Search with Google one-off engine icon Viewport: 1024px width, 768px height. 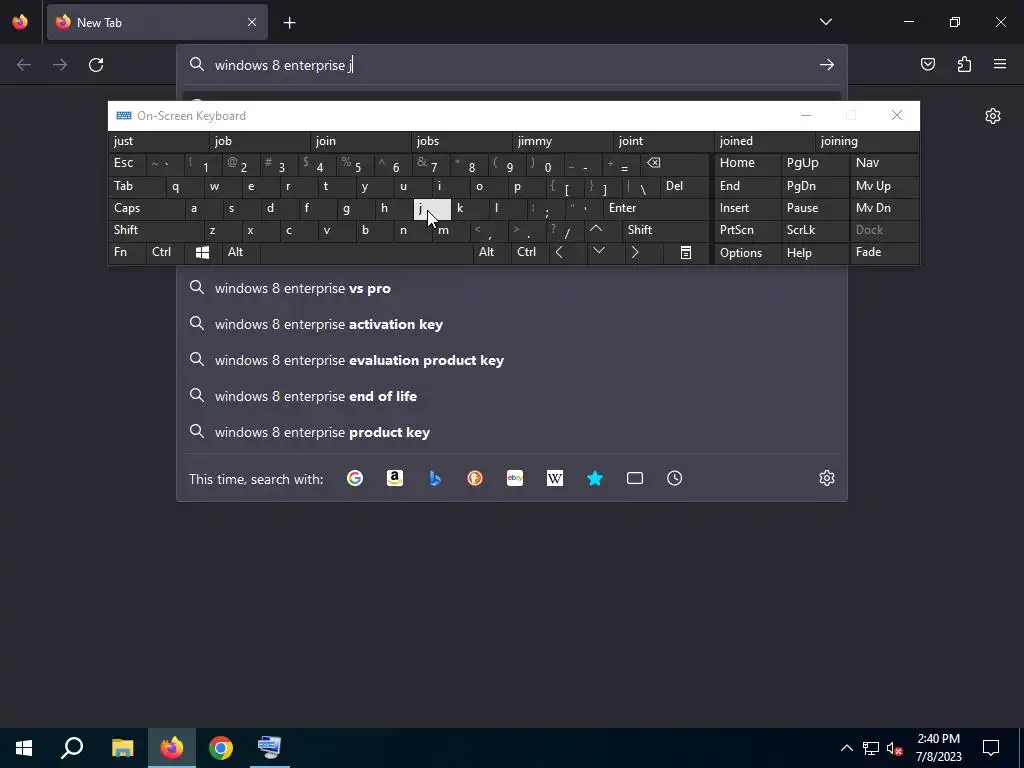pyautogui.click(x=355, y=479)
